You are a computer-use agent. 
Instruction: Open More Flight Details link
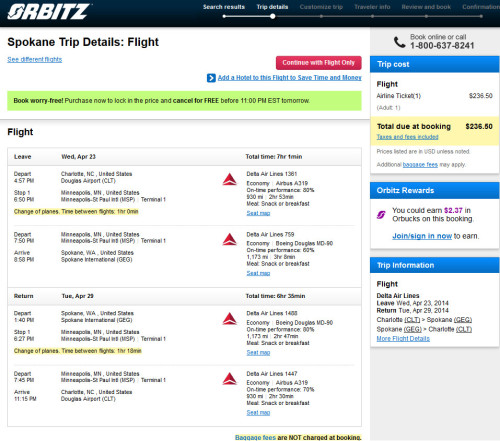pyautogui.click(x=403, y=339)
